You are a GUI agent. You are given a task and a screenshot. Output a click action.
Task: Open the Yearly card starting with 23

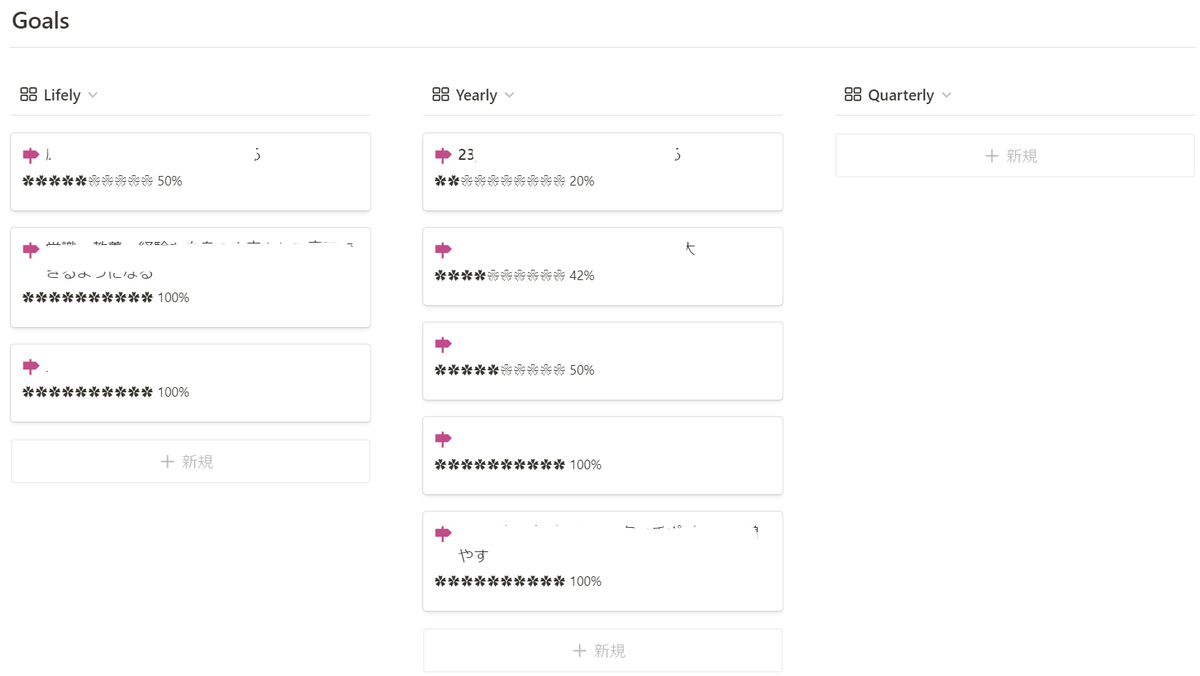[602, 172]
